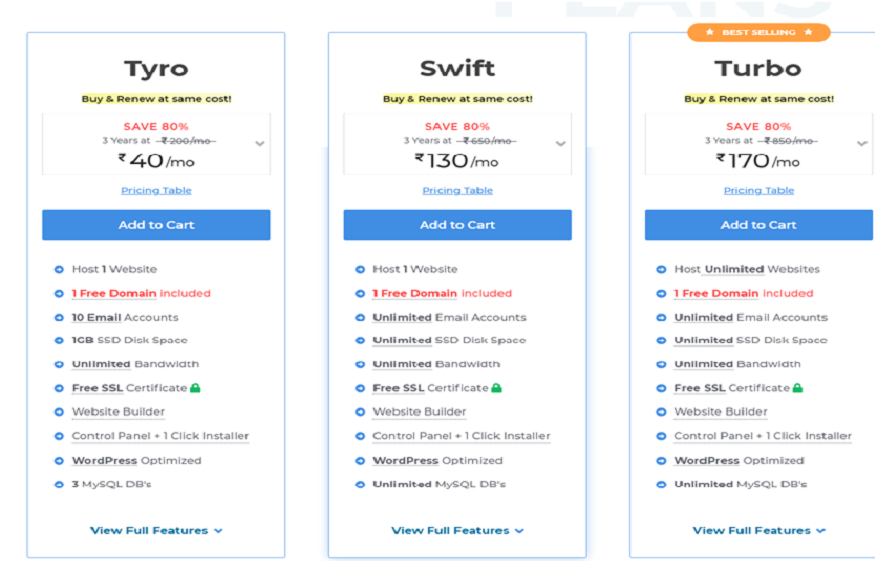Click the green SSL lock icon in Turbo plan
The width and height of the screenshot is (875, 561).
pos(797,387)
